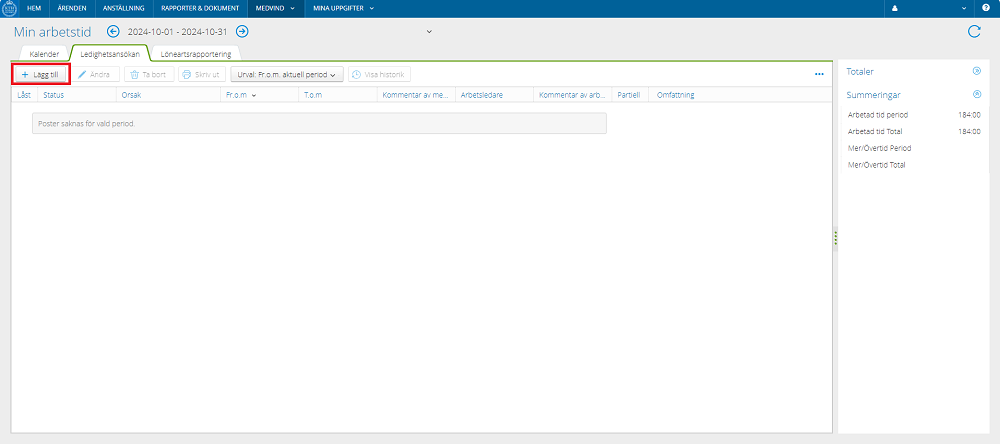1000x444 pixels.
Task: Click the Skriv ut print button
Action: pyautogui.click(x=202, y=75)
